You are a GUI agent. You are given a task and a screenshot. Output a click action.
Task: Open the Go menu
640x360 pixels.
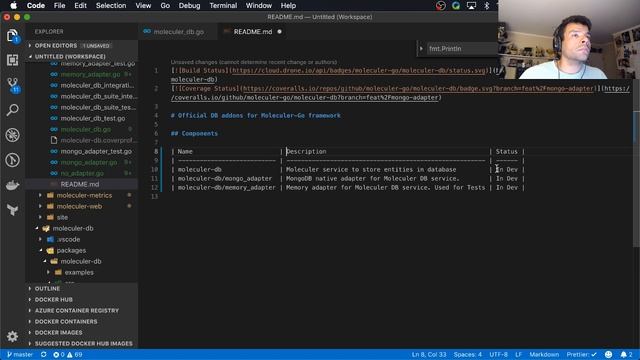click(x=165, y=6)
